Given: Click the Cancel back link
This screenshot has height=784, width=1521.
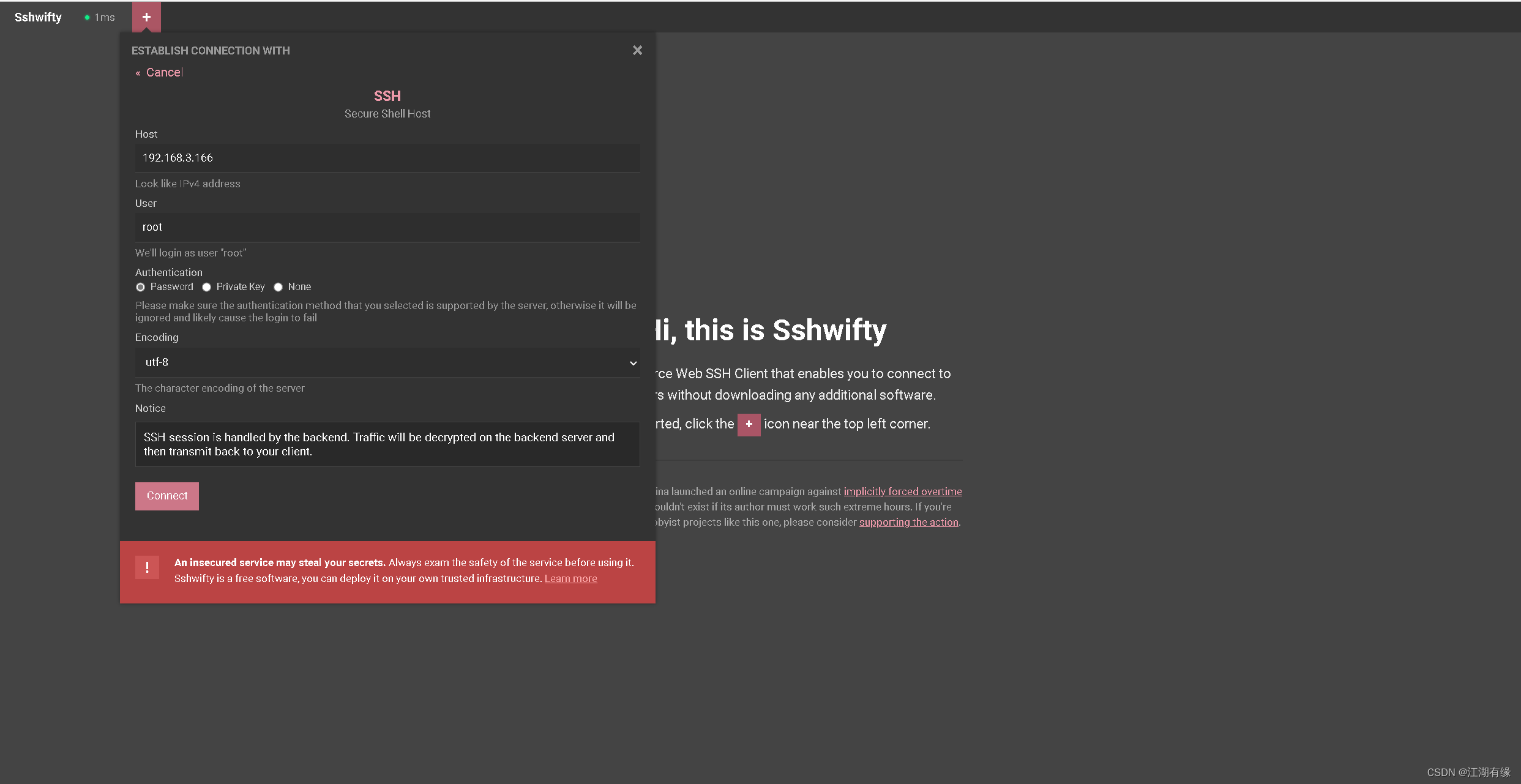Looking at the screenshot, I should click(x=163, y=72).
